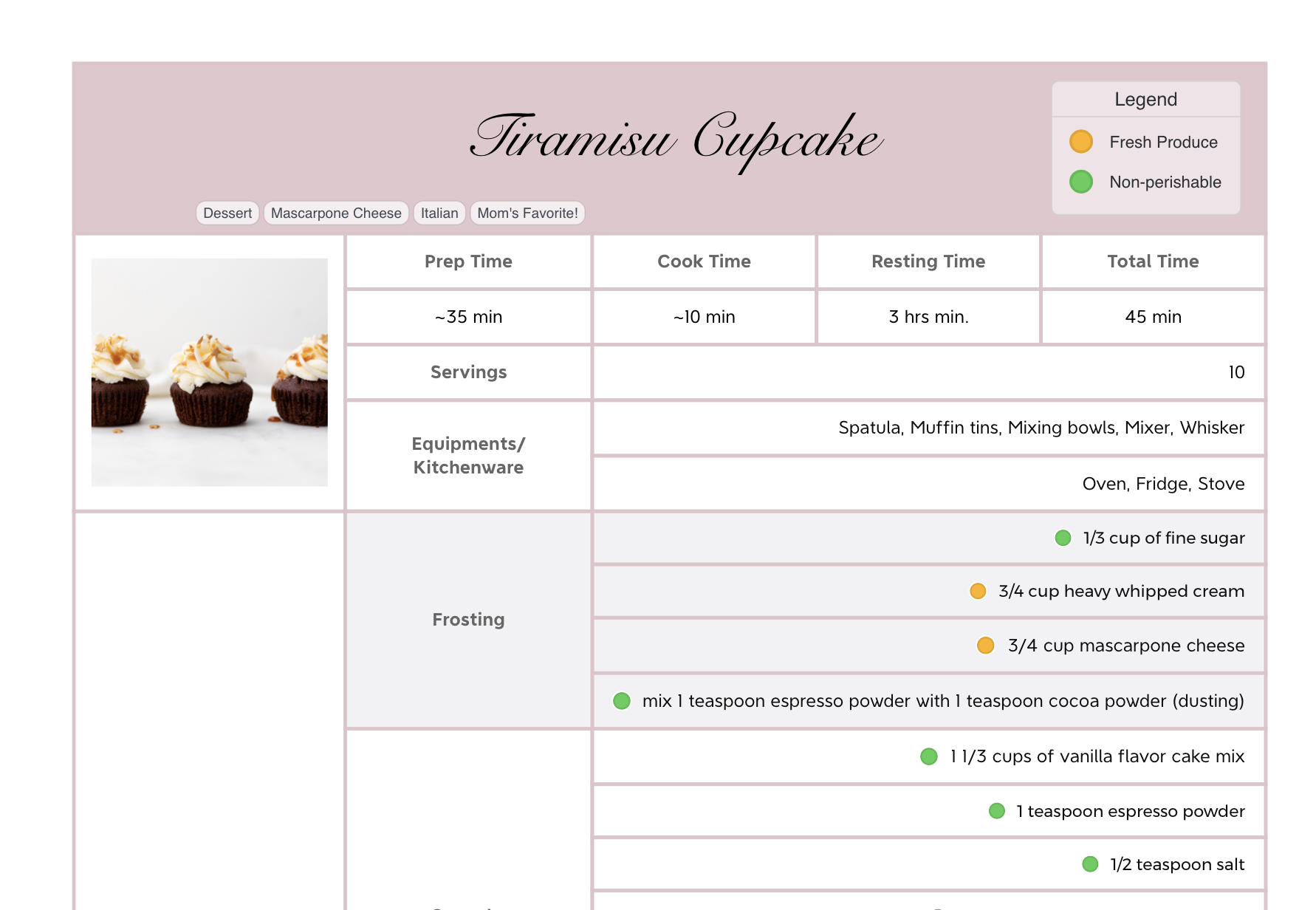Select 3/4 cup mascarpone cheese text
This screenshot has width=1316, height=910.
1126,646
